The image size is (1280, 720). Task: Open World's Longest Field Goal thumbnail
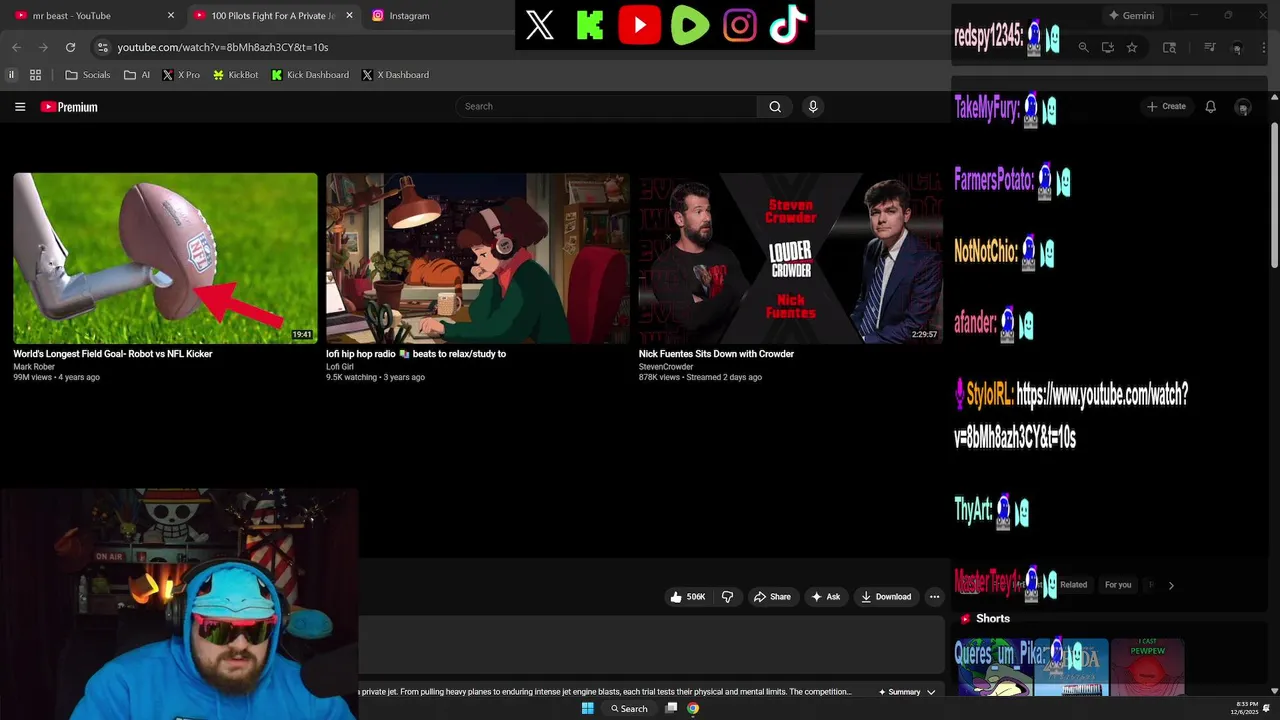click(x=165, y=258)
